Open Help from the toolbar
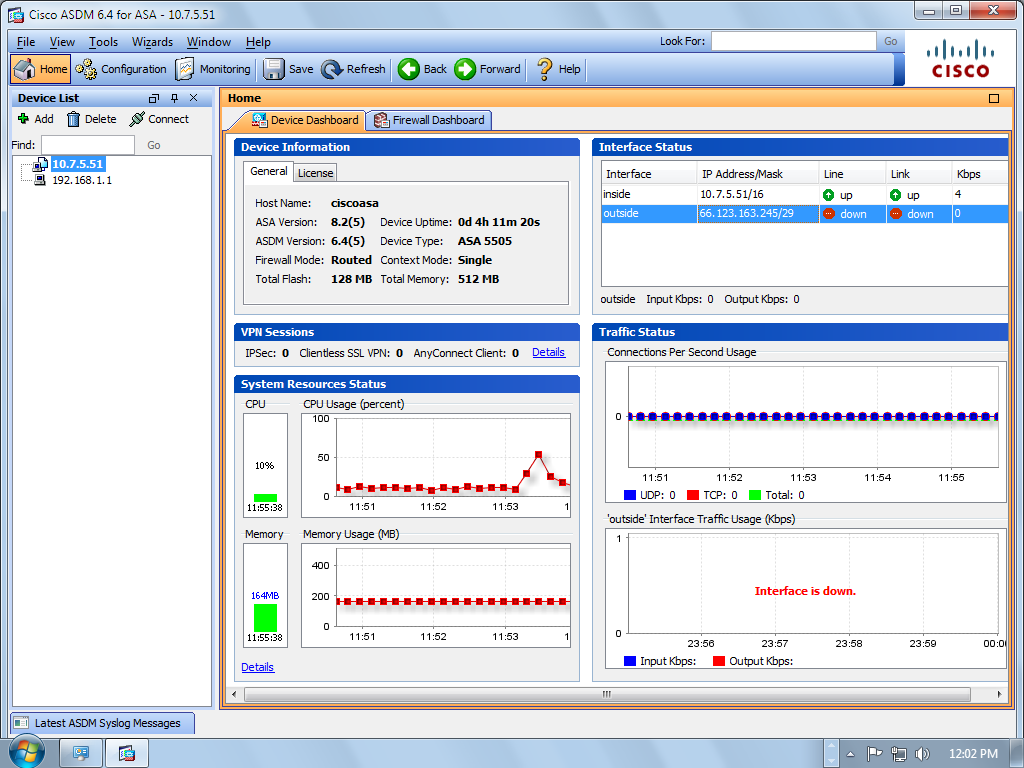 pos(558,69)
